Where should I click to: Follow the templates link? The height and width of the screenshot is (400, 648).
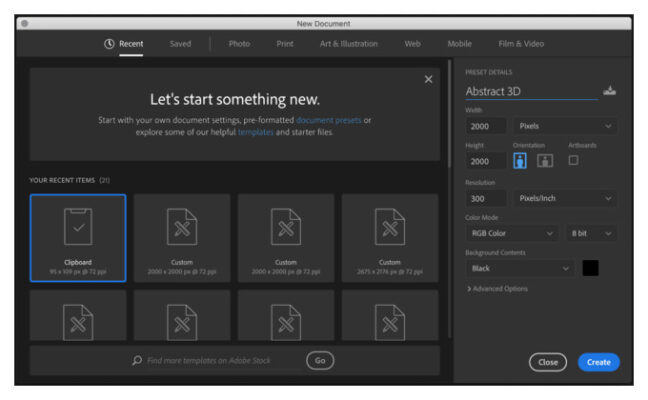click(256, 132)
